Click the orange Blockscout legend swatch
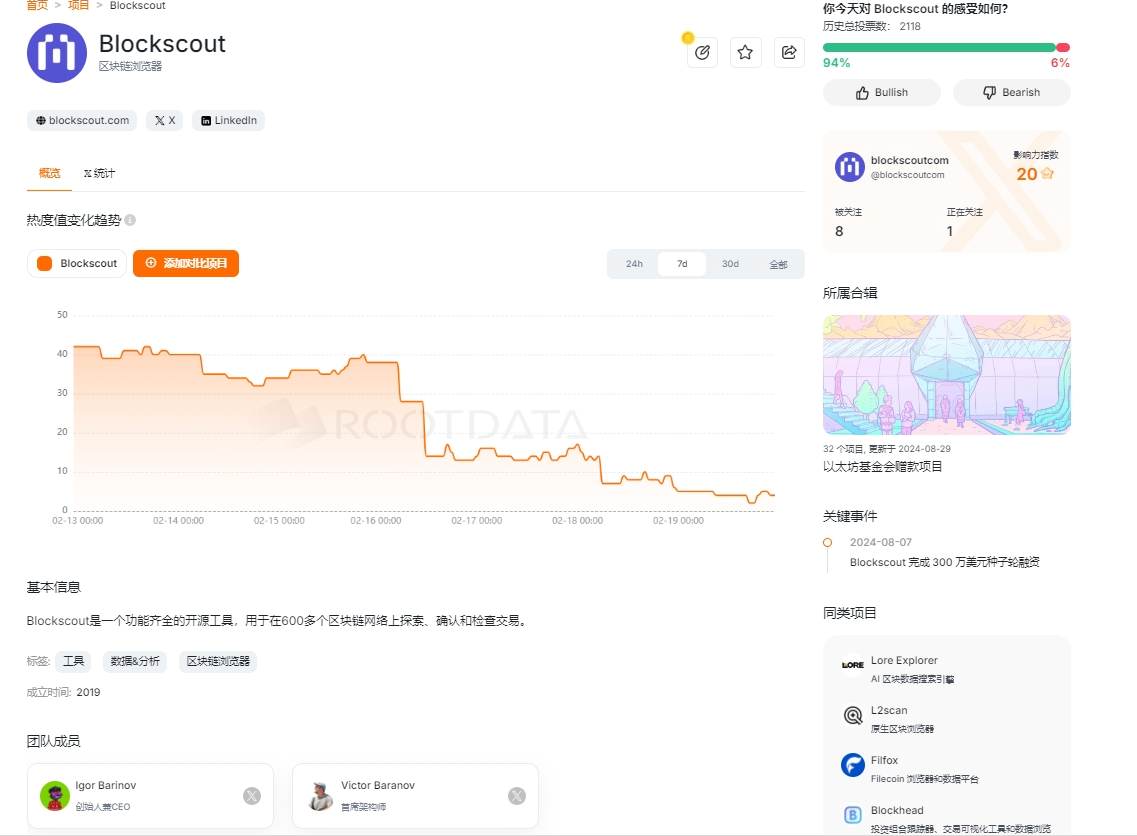The height and width of the screenshot is (836, 1137). pyautogui.click(x=44, y=264)
